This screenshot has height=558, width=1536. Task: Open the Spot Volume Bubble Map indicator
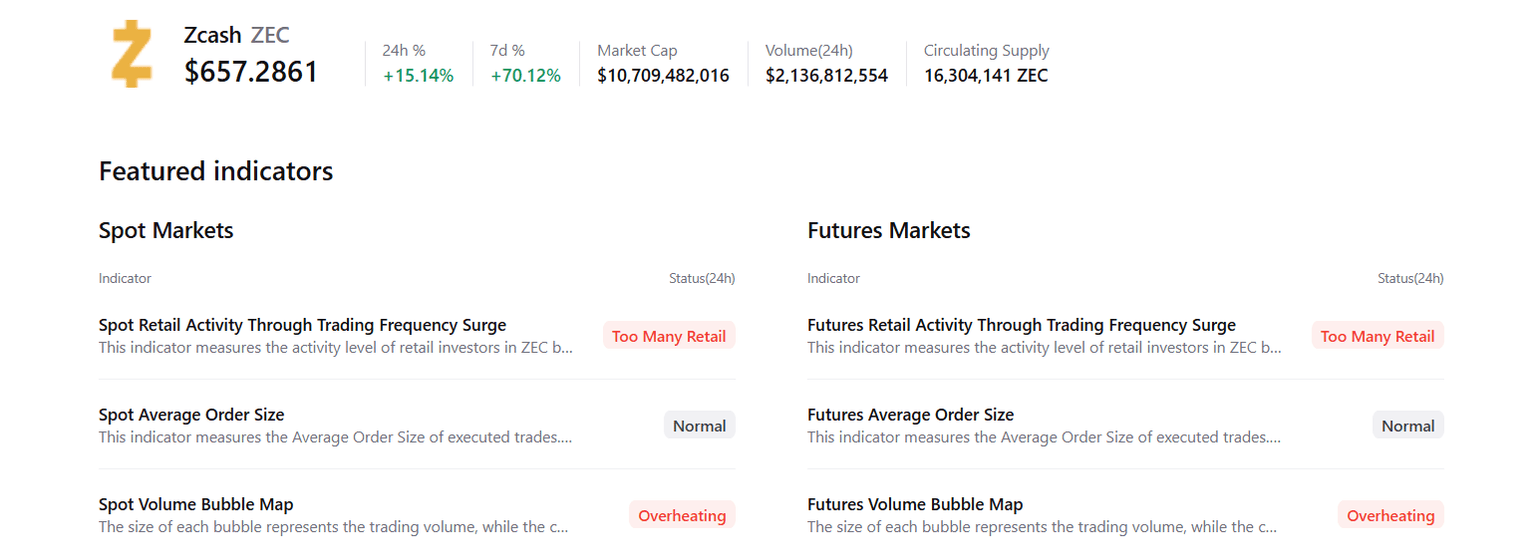click(196, 505)
